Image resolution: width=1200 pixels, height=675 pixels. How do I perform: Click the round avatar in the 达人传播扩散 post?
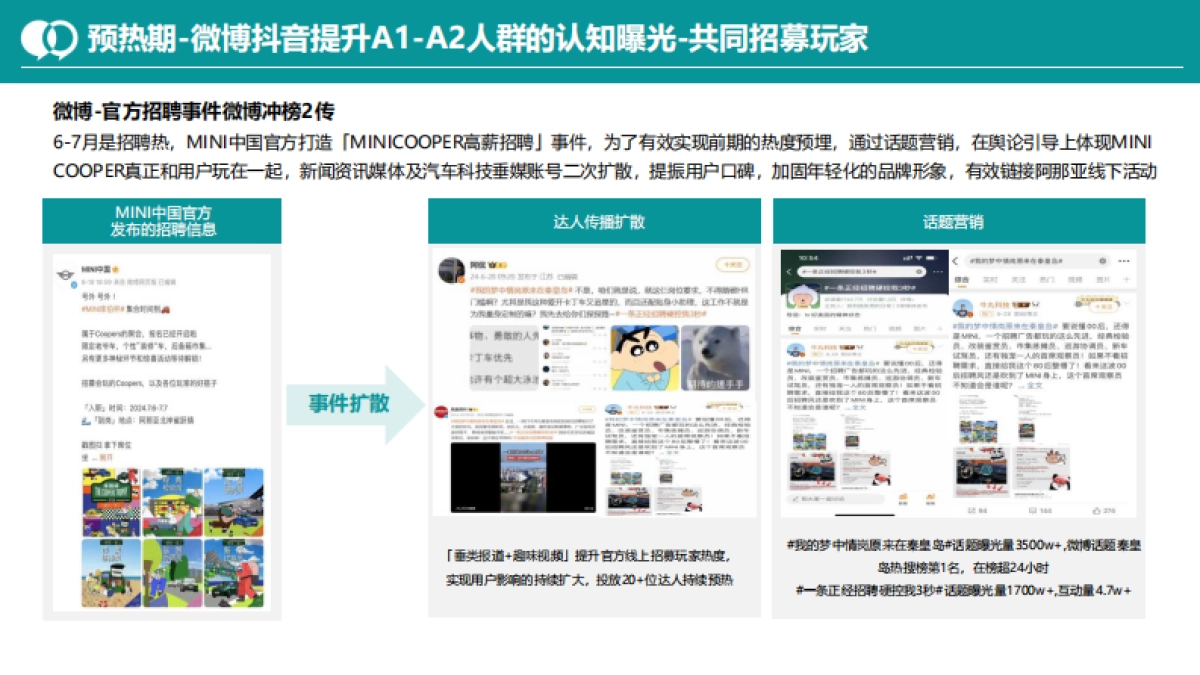(451, 270)
